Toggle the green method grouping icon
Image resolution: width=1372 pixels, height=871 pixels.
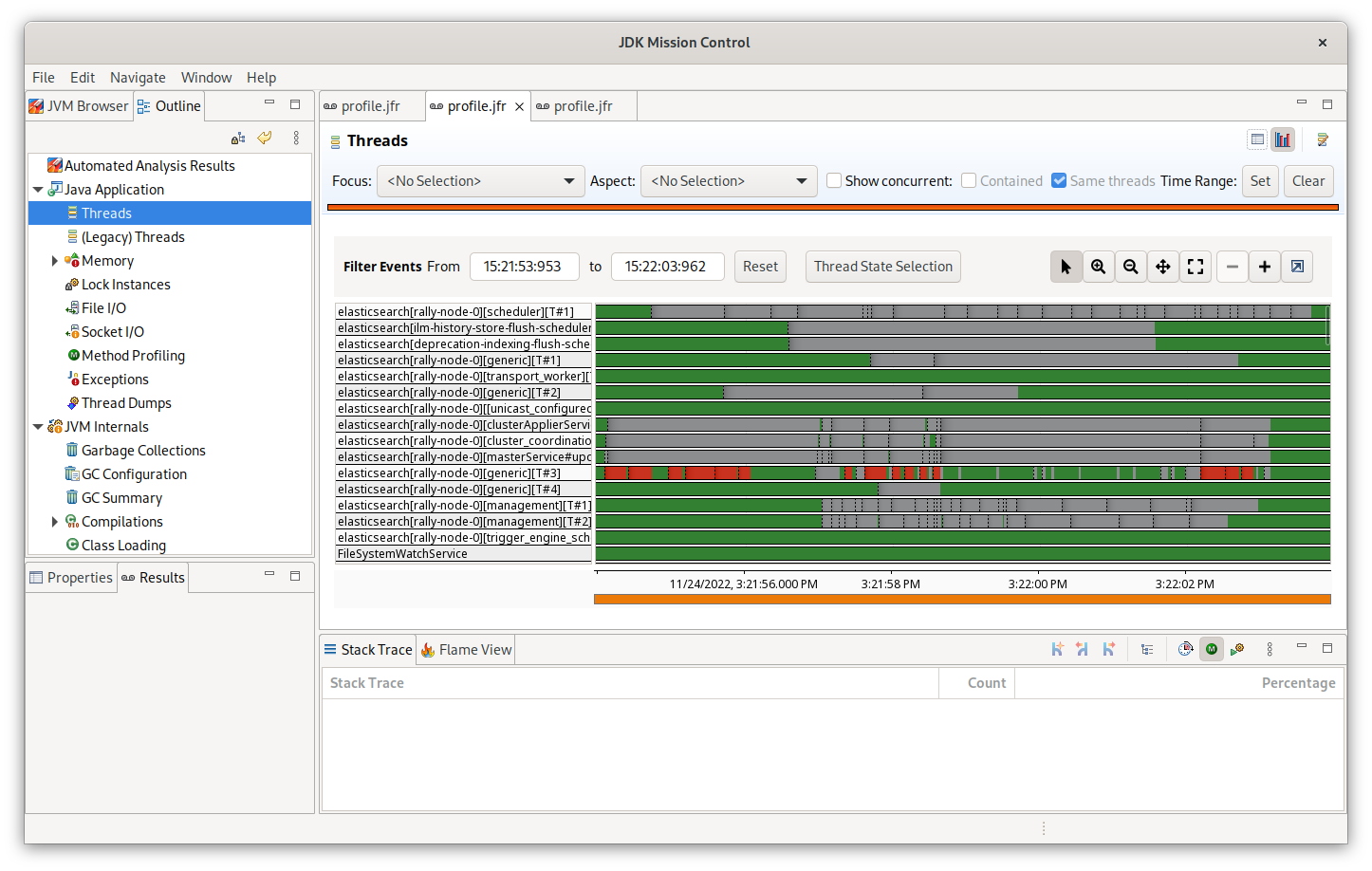click(1212, 649)
